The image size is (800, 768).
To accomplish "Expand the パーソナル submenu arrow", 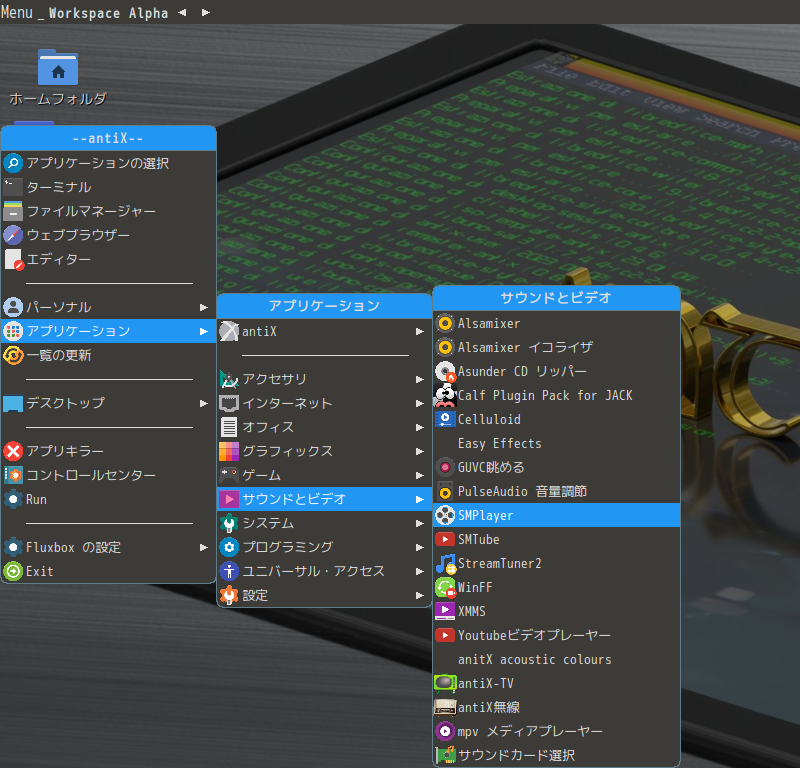I will tap(204, 307).
